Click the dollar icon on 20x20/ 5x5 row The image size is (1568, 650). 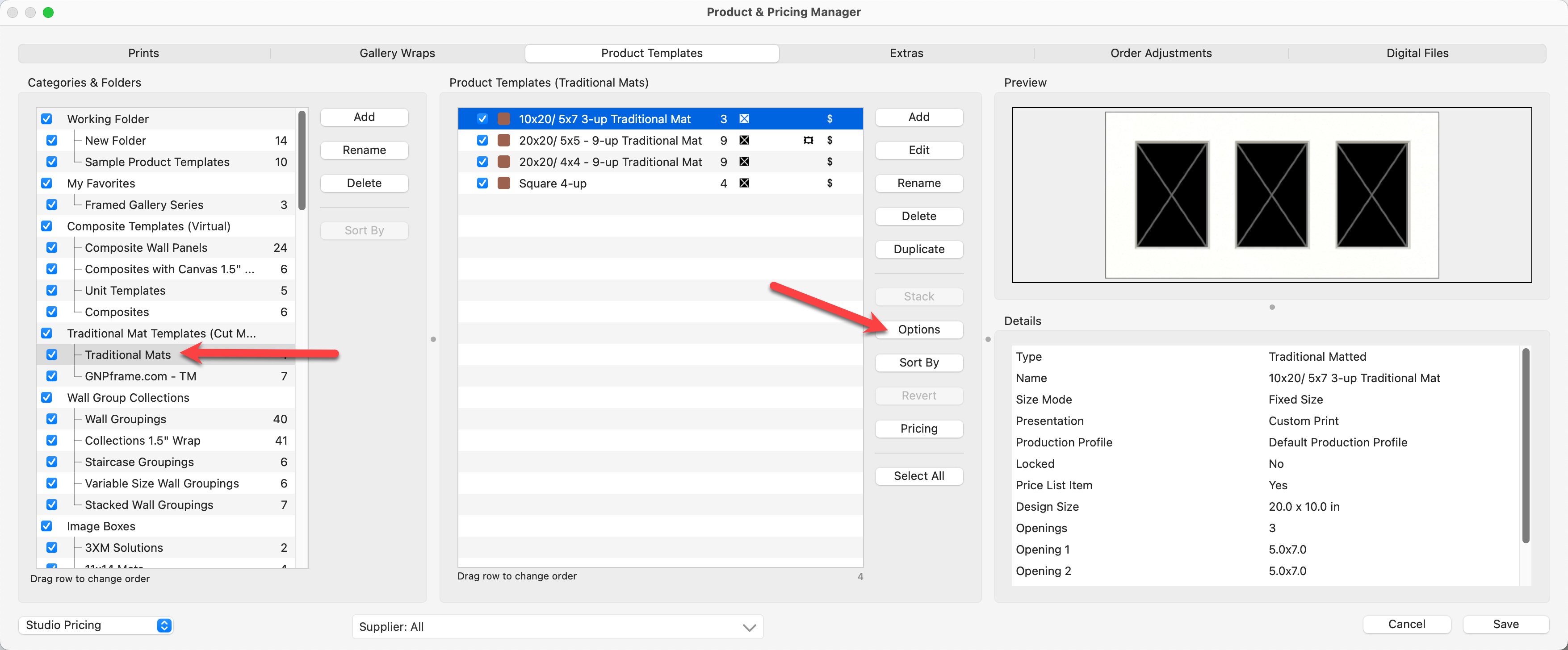click(829, 141)
